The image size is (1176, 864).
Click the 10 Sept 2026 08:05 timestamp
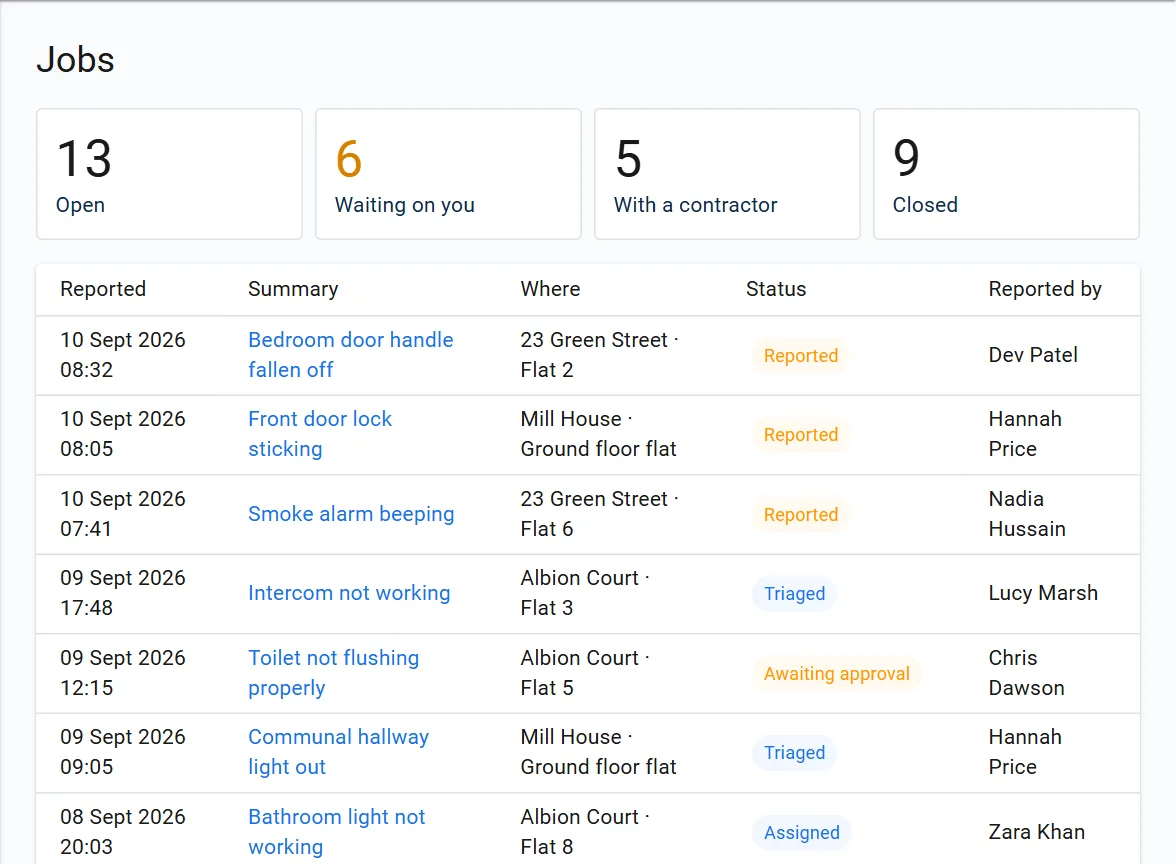123,434
